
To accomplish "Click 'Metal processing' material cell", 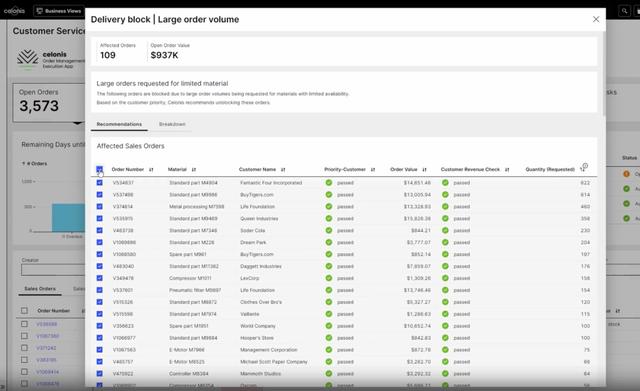I will point(196,207).
